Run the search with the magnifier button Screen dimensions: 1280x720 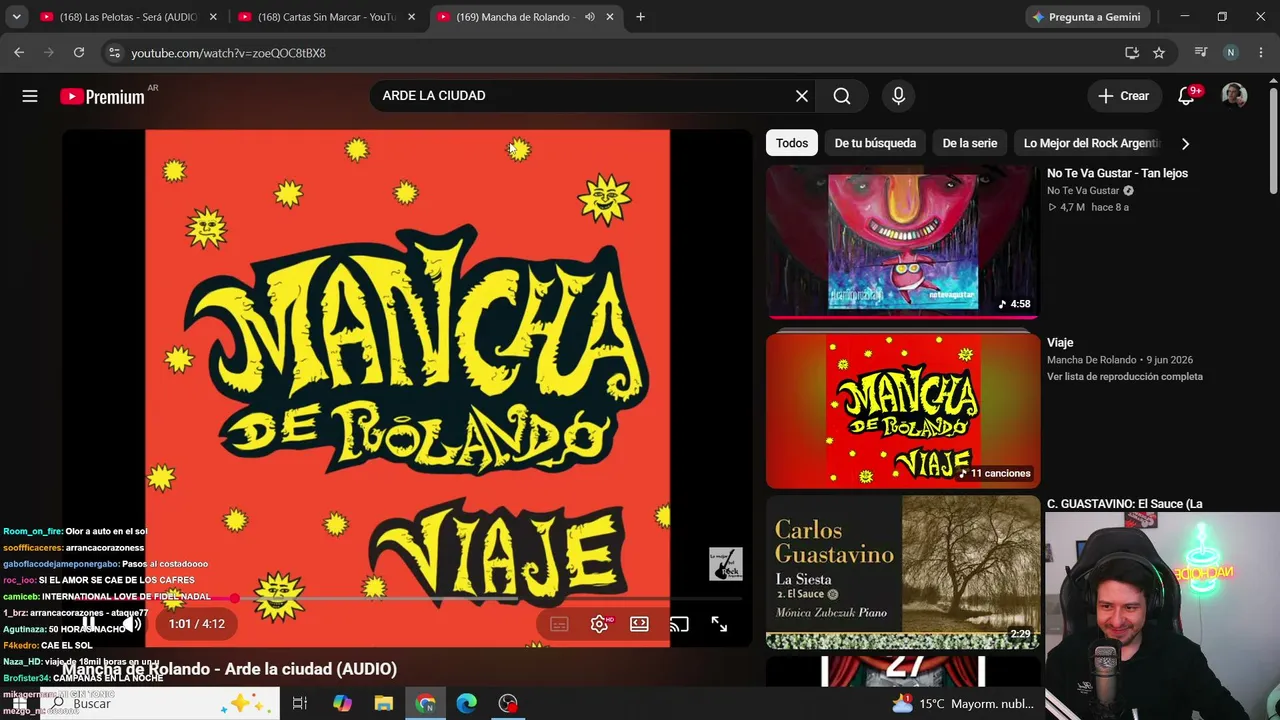tap(842, 96)
